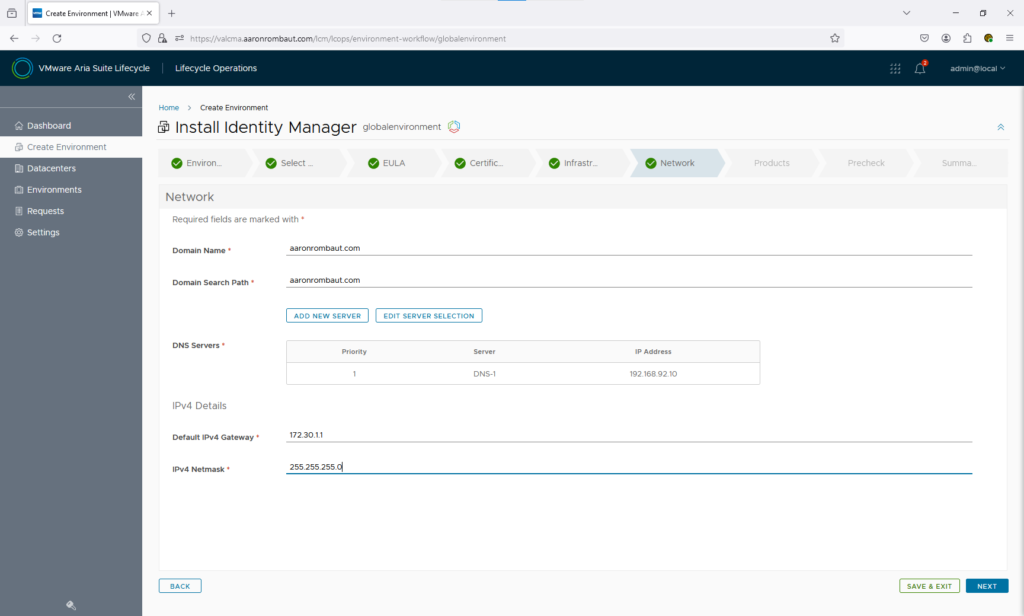Open the Certificate wizard step
This screenshot has width=1024, height=616.
[486, 163]
